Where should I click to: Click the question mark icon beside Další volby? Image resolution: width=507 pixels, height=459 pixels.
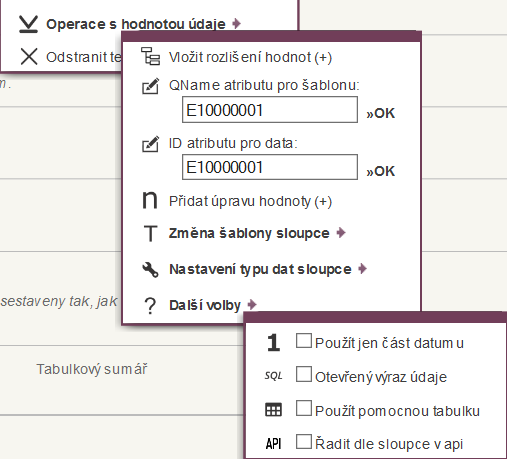pyautogui.click(x=150, y=306)
